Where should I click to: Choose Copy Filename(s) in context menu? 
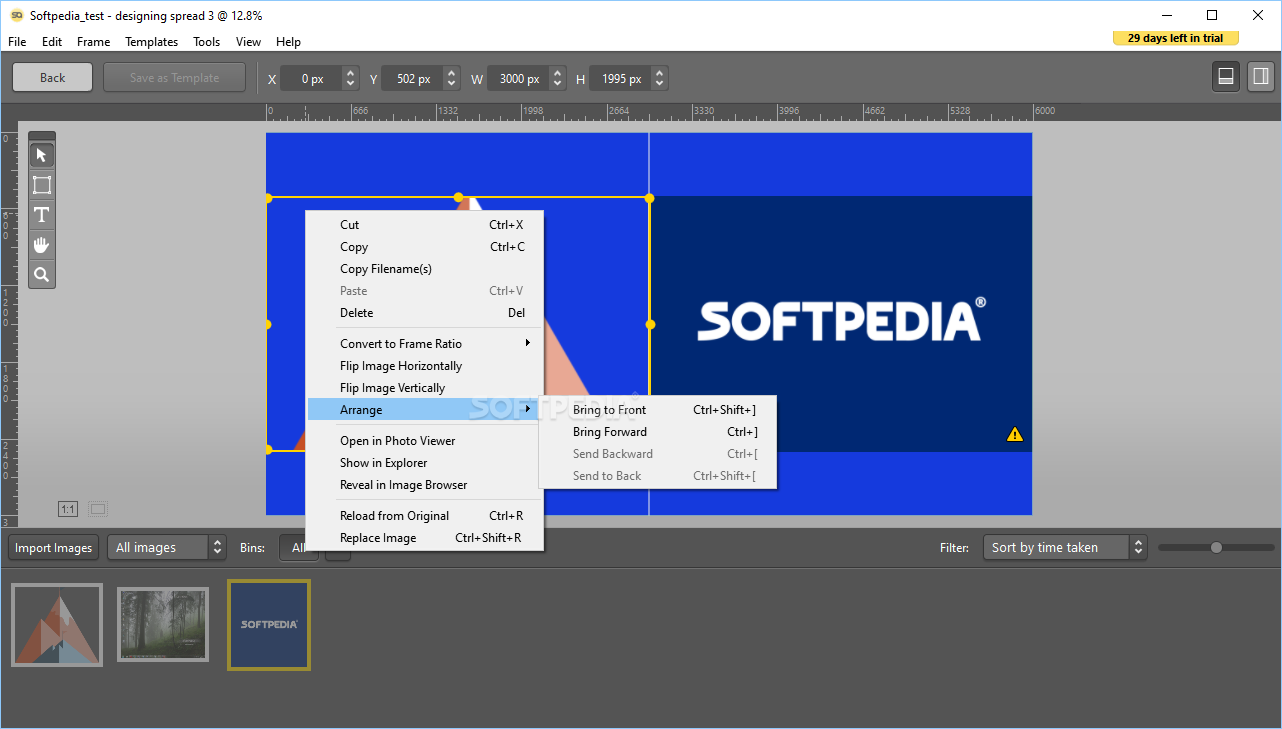tap(425, 269)
